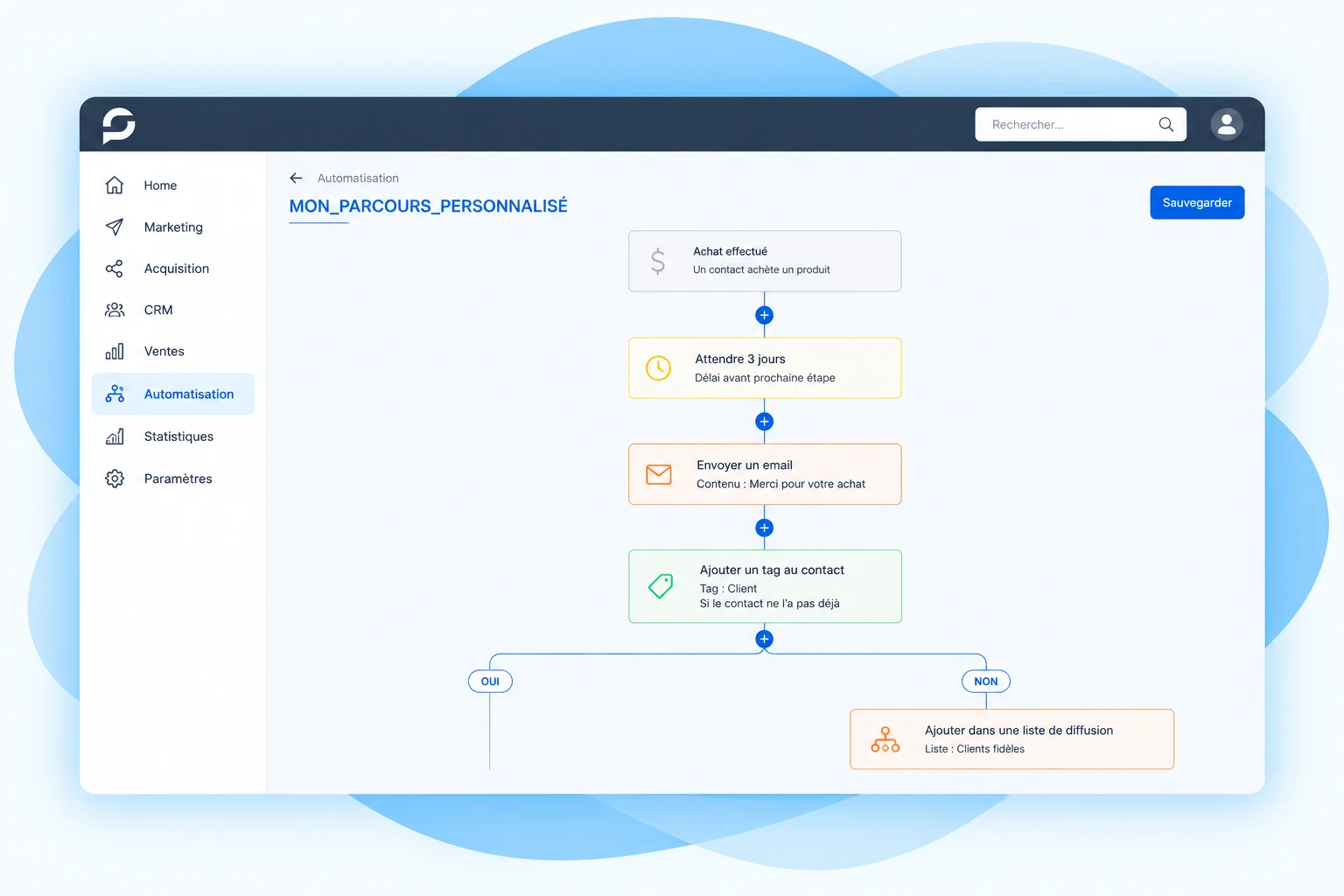Select the Achat effectué trigger card

[765, 262]
